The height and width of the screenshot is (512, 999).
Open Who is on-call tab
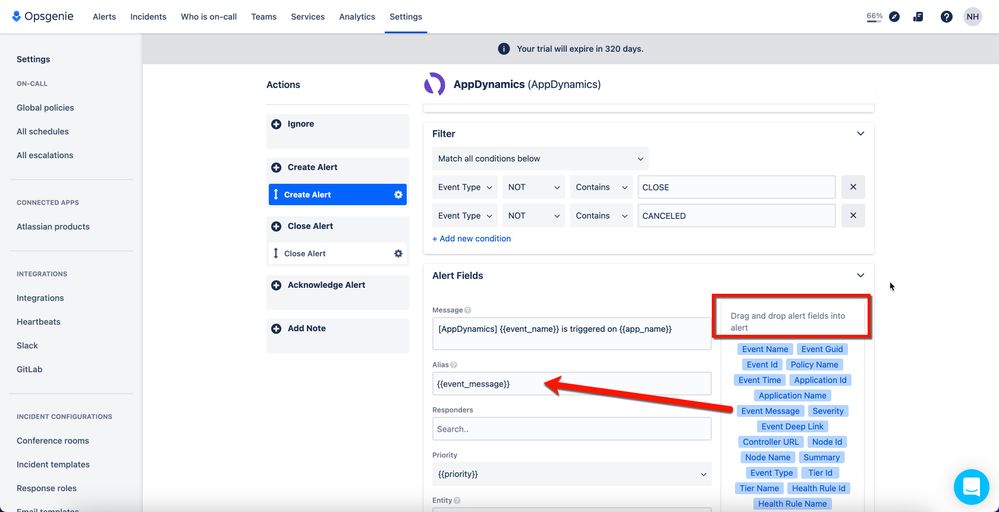pos(209,17)
